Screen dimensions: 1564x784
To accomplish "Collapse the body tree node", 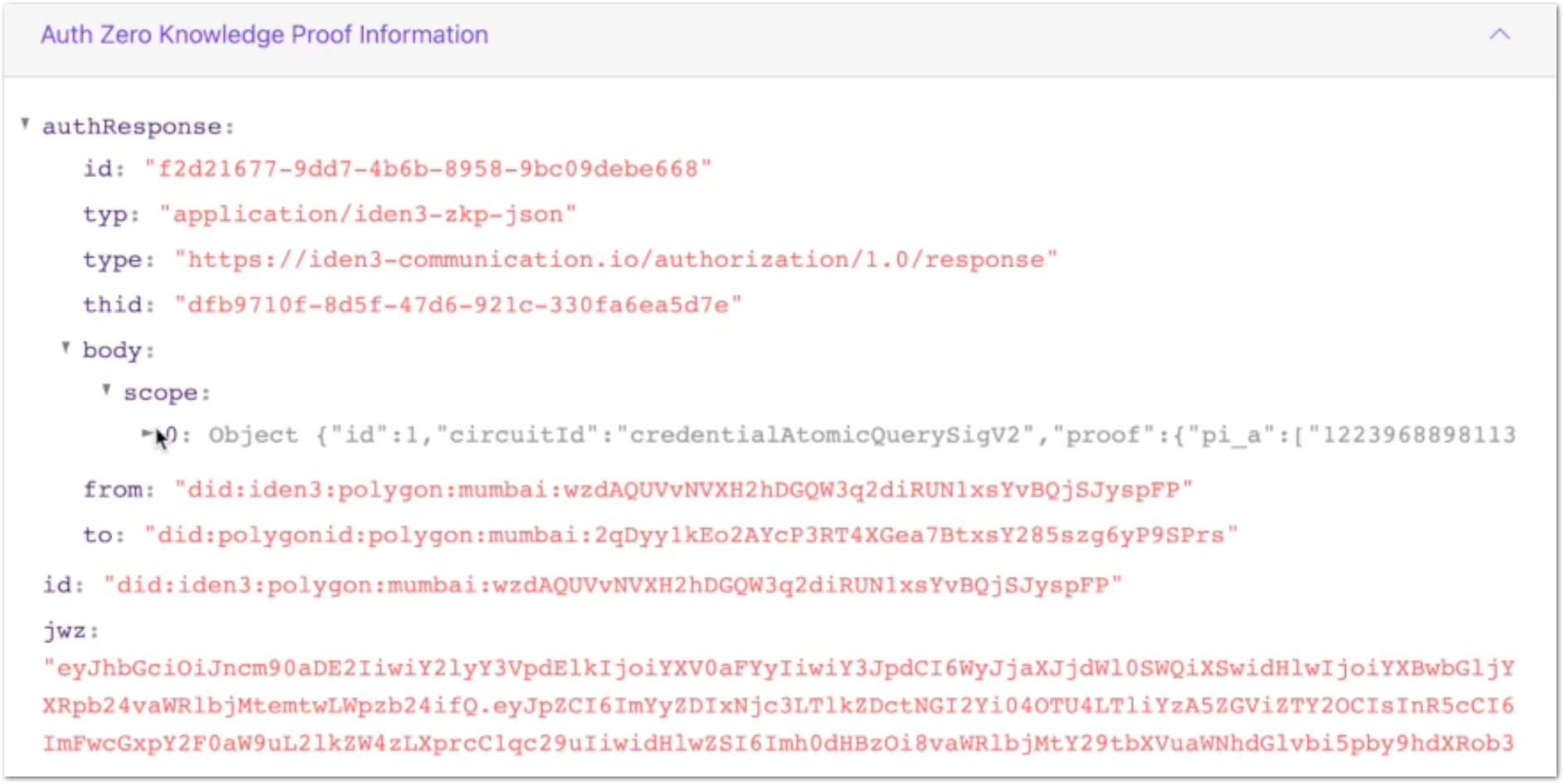I will (x=66, y=347).
